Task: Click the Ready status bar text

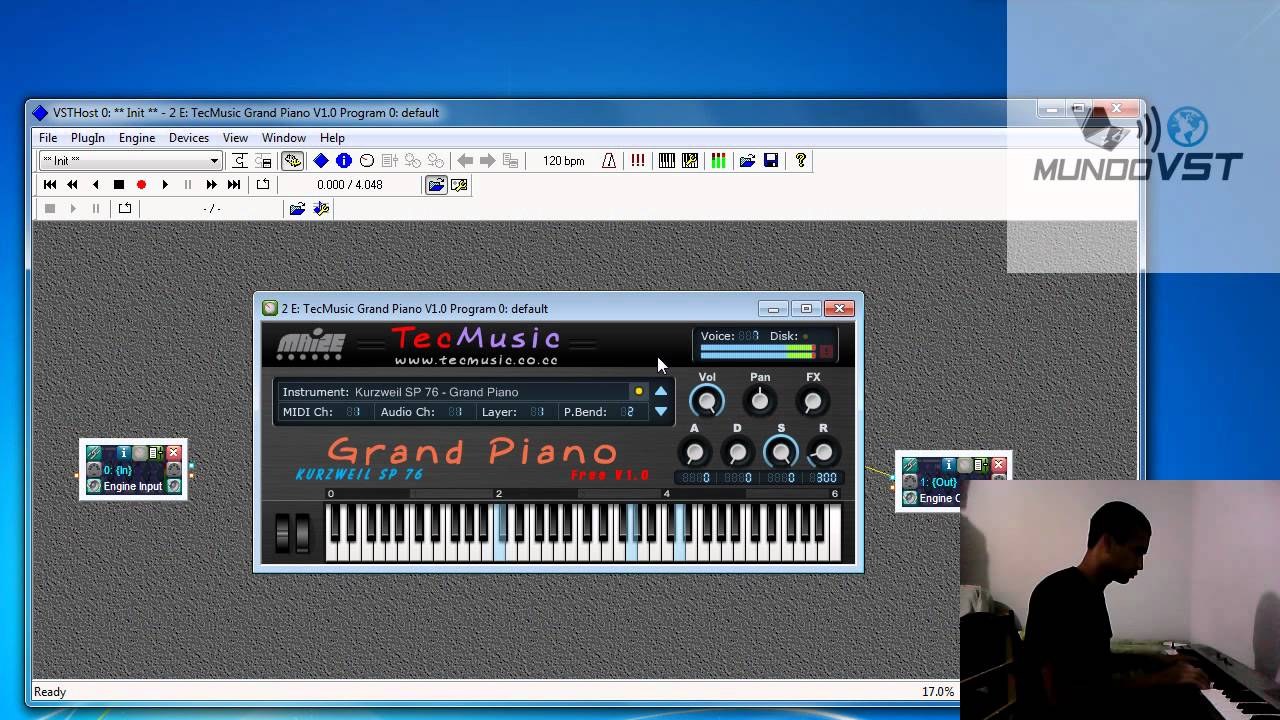Action: [x=50, y=692]
